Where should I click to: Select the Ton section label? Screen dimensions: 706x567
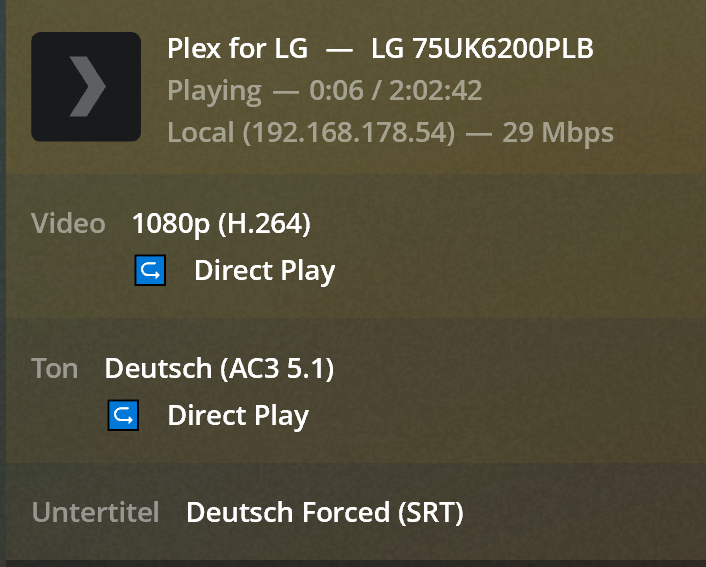coord(55,369)
